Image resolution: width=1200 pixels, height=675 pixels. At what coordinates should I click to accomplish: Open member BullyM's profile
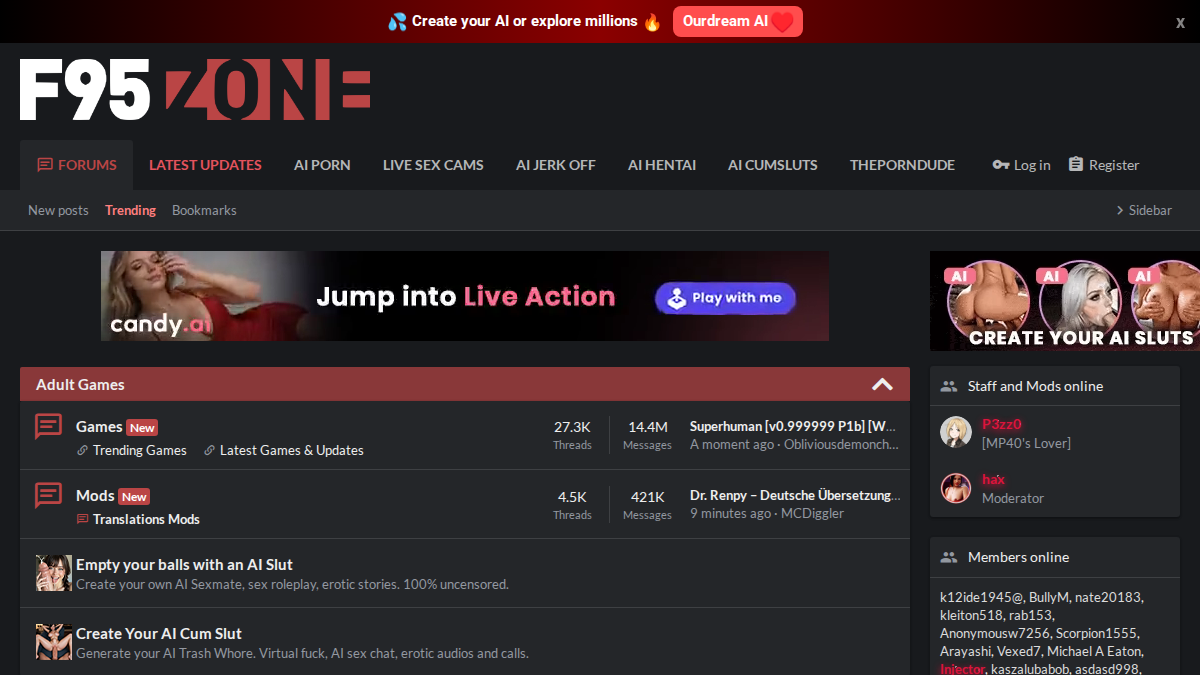pos(1048,597)
